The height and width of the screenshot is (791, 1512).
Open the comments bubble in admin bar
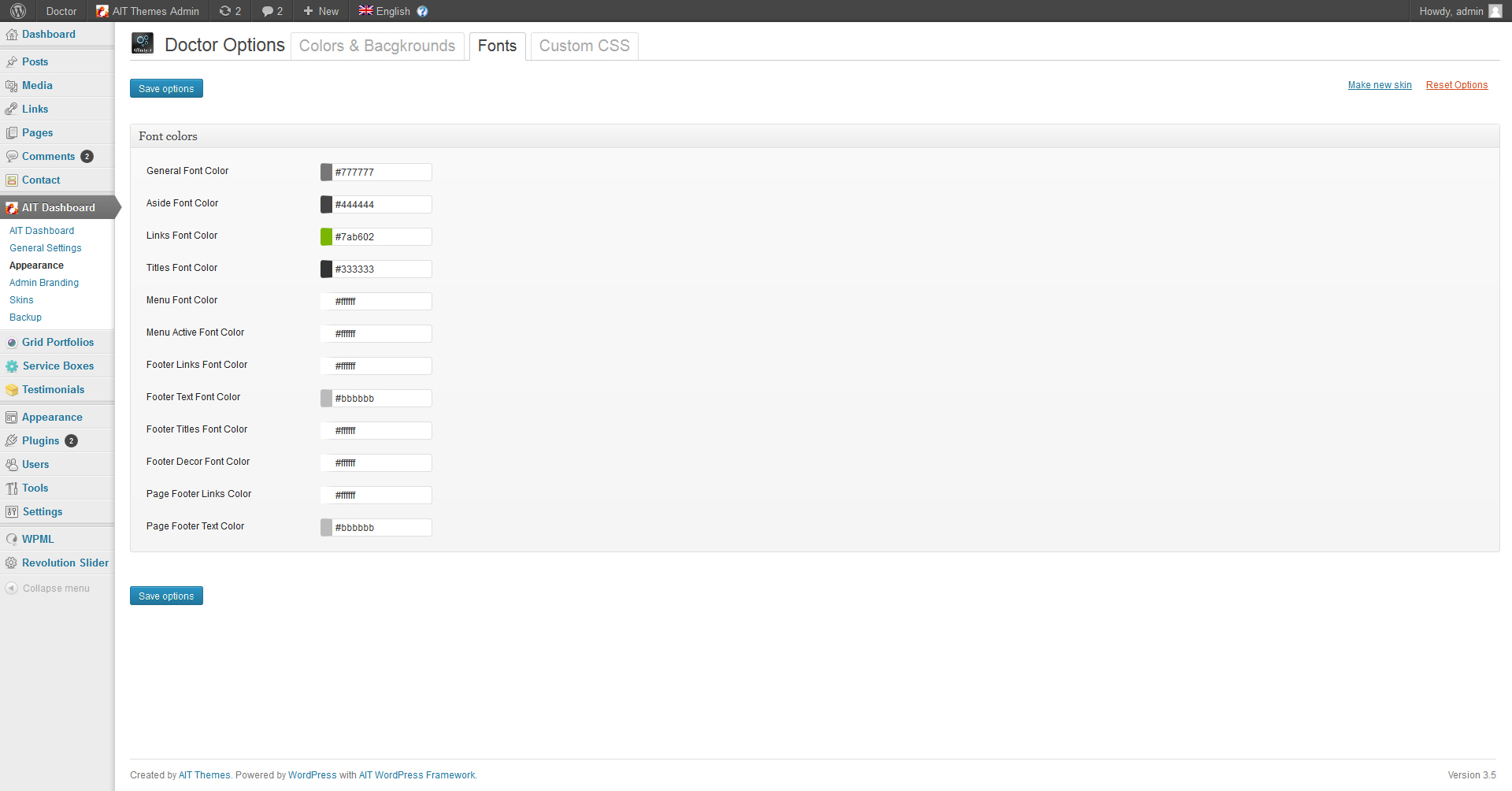(x=272, y=11)
